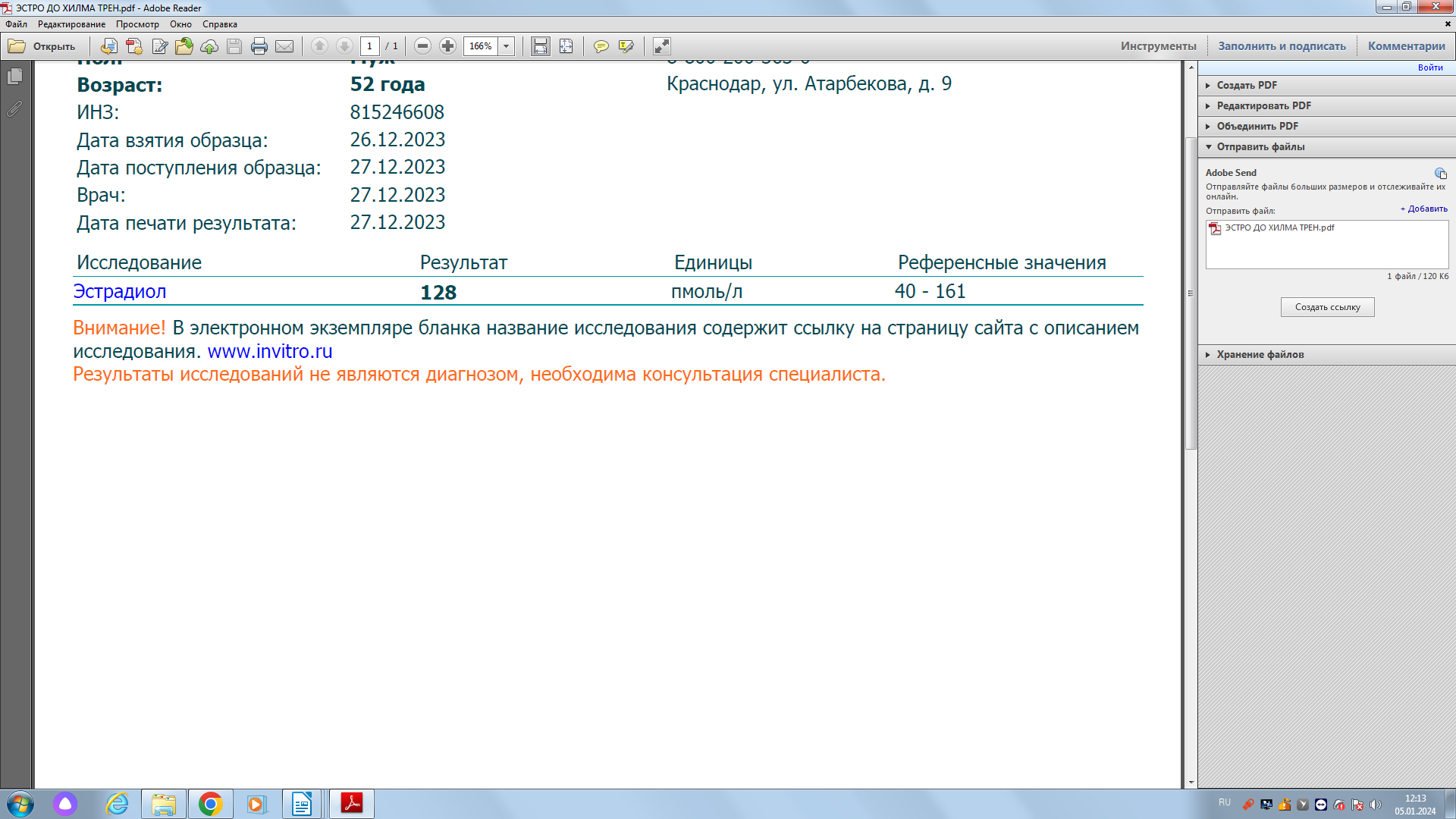Open the Редактирование menu

click(71, 24)
